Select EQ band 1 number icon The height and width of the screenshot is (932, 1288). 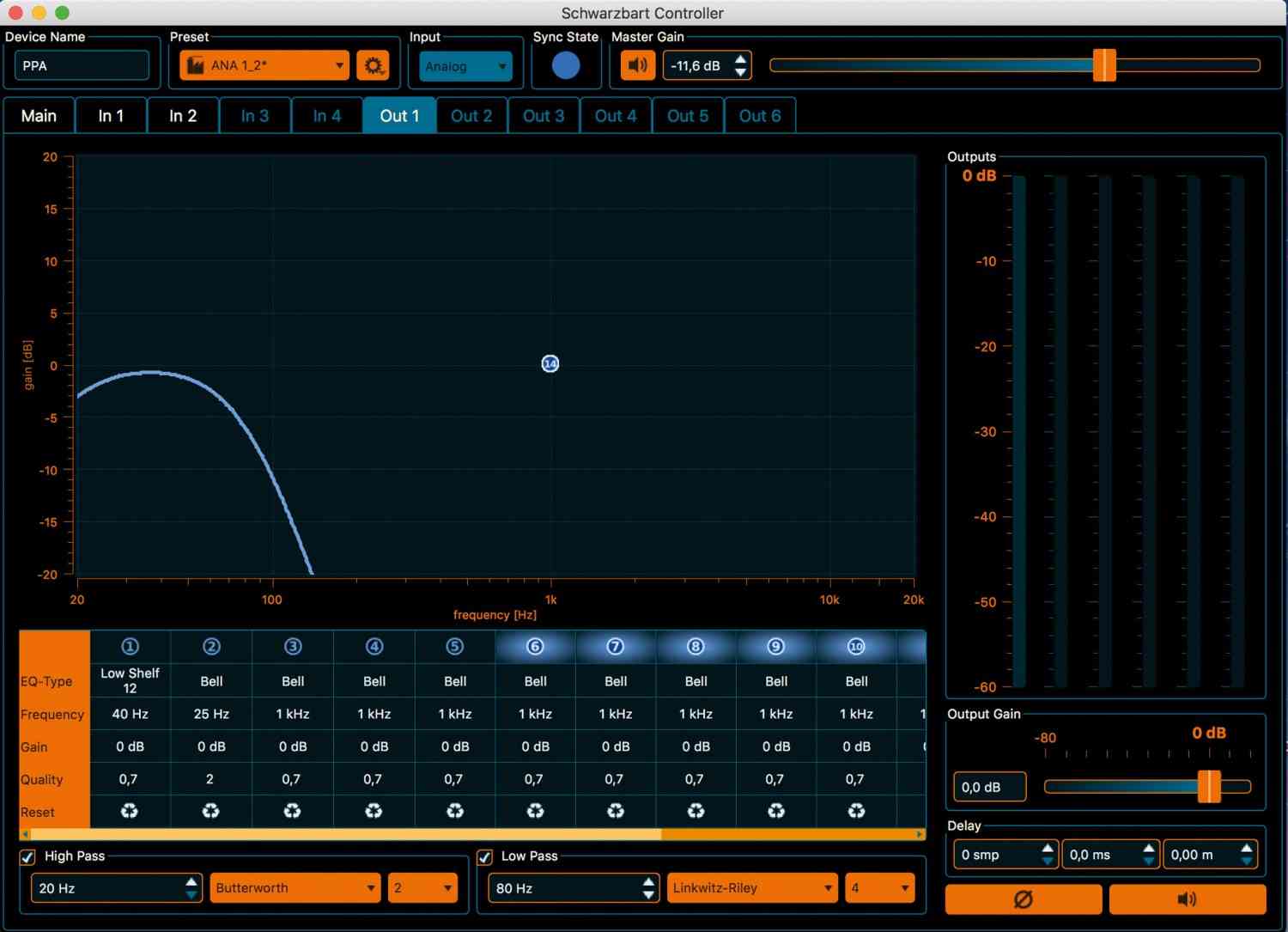click(x=130, y=647)
